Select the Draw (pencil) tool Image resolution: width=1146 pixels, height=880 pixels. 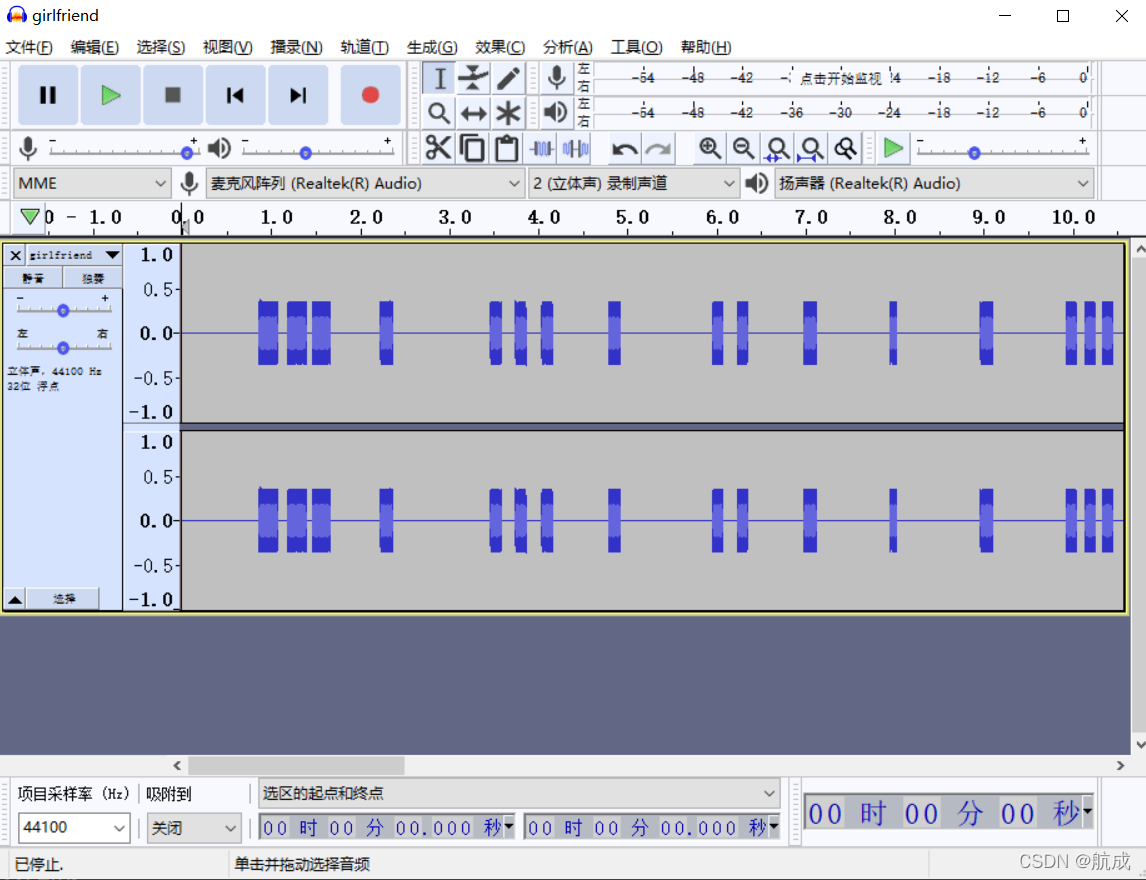pos(508,78)
